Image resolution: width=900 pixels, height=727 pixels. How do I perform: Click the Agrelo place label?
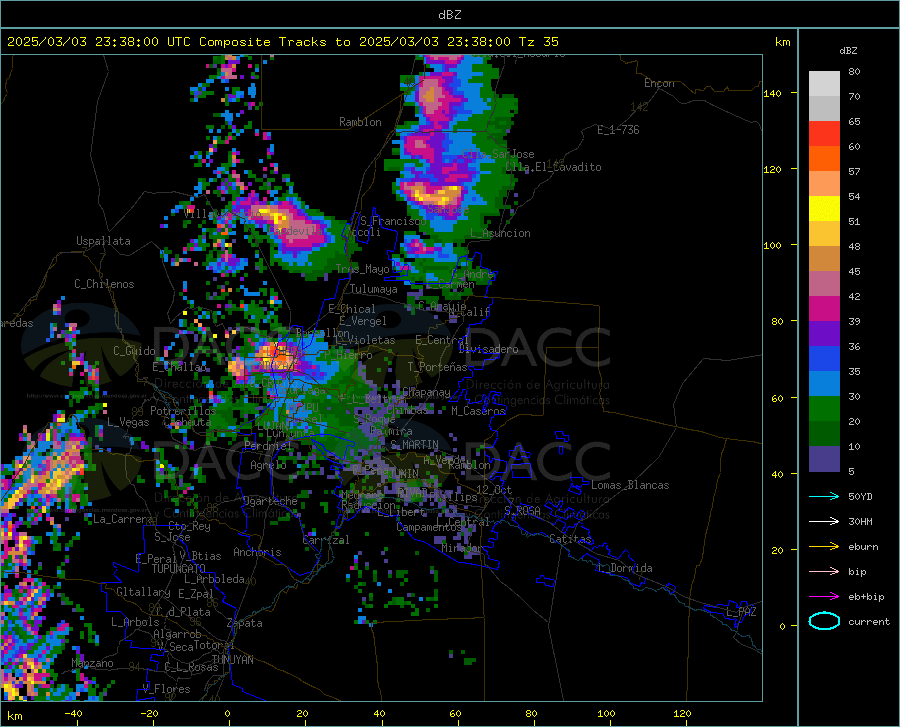pos(268,465)
